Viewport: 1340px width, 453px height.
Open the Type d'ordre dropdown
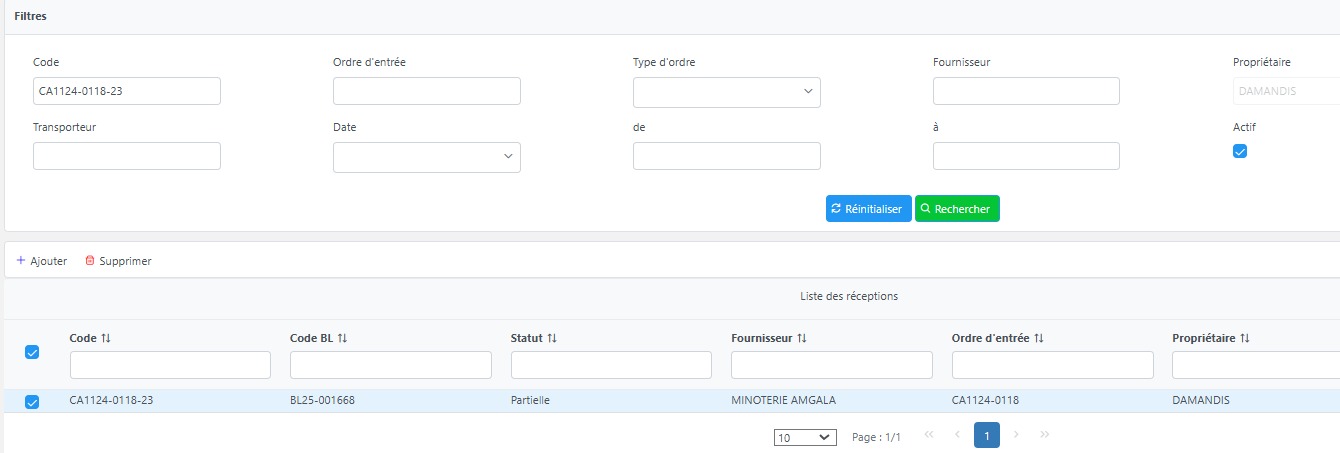coord(727,92)
